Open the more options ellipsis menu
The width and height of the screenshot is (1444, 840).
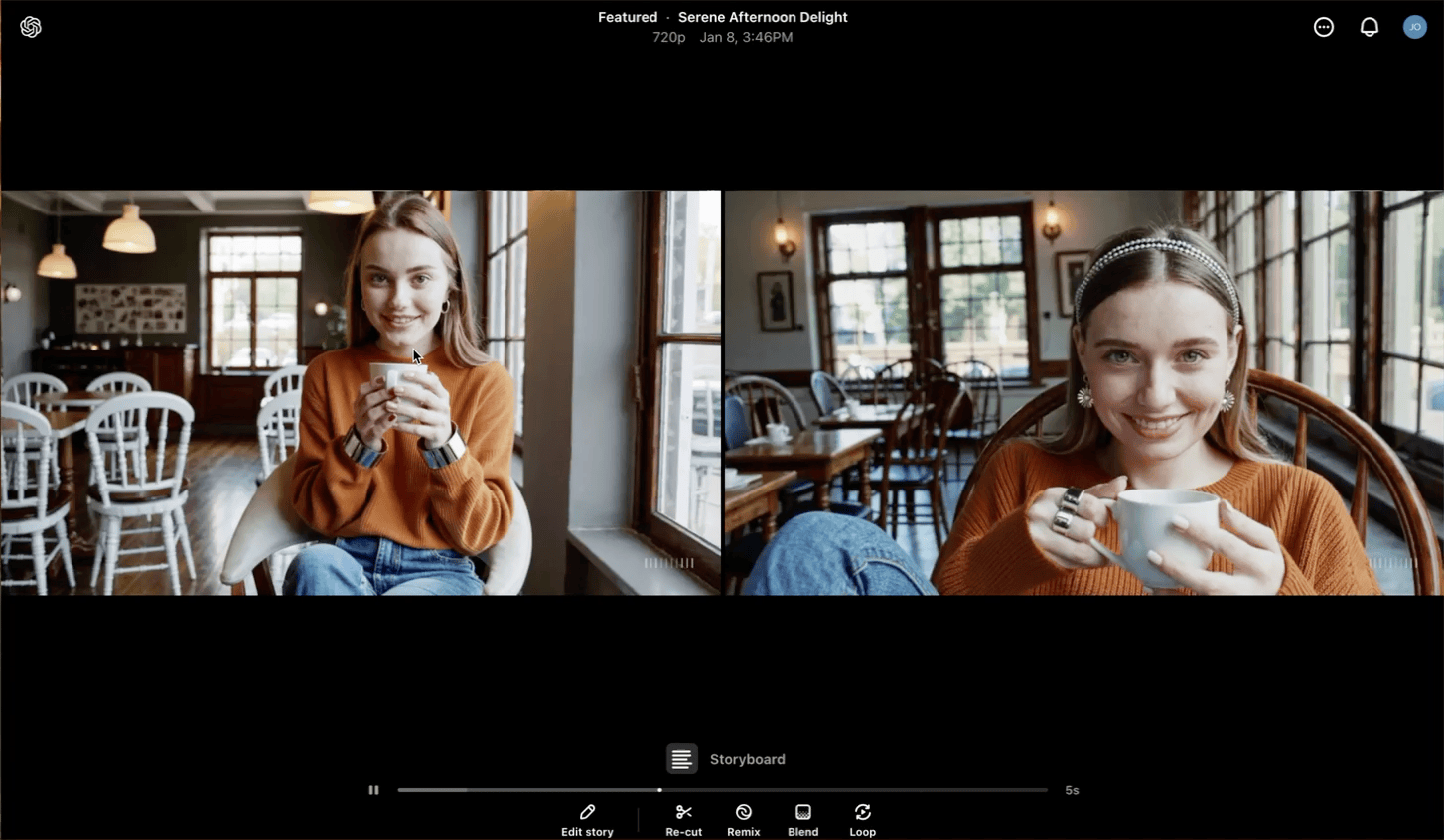[1324, 27]
